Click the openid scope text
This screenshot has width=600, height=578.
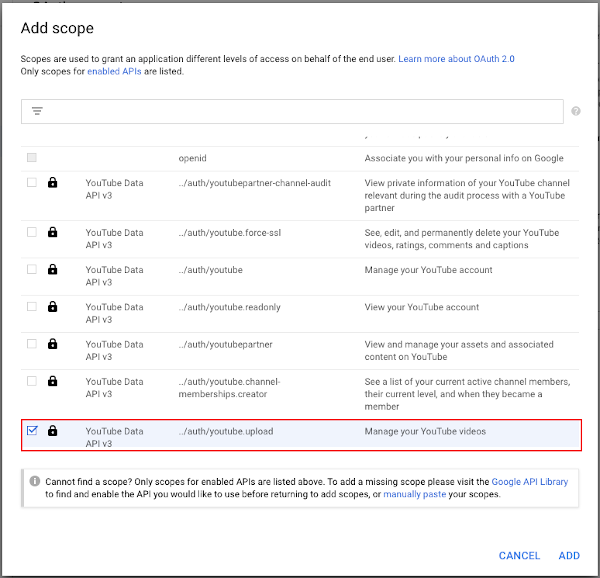coord(192,158)
